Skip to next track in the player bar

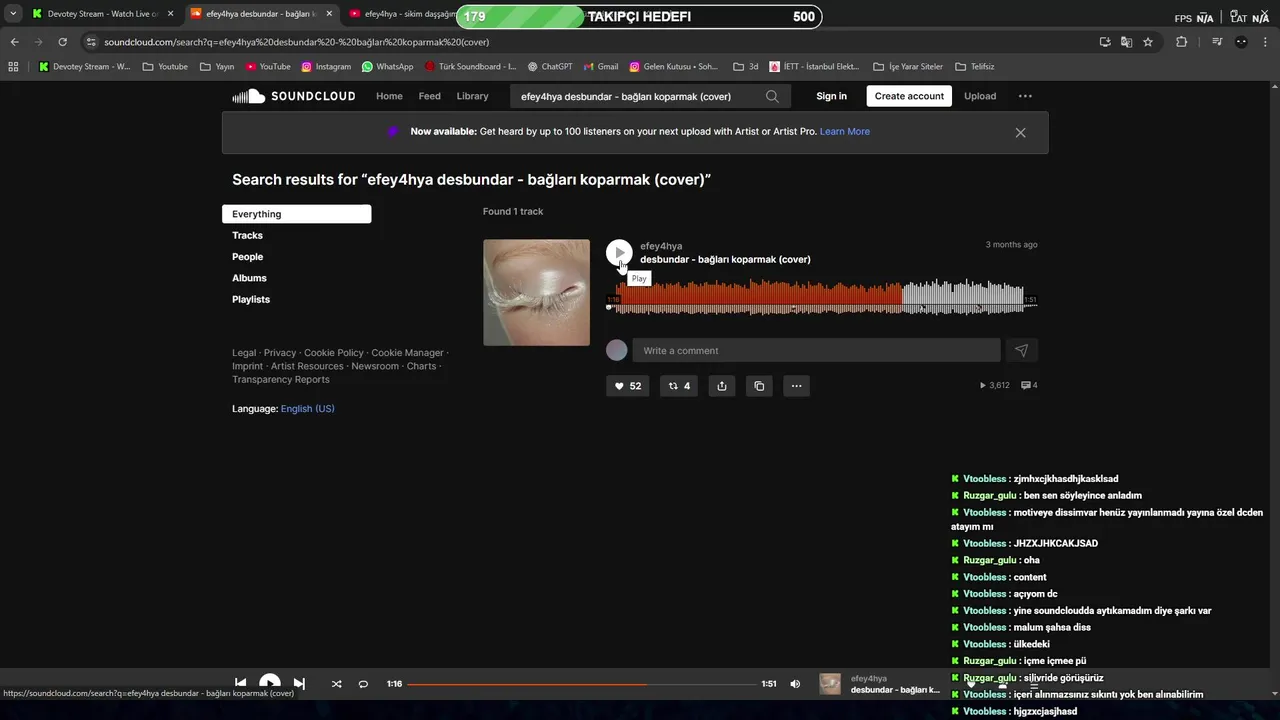[299, 684]
